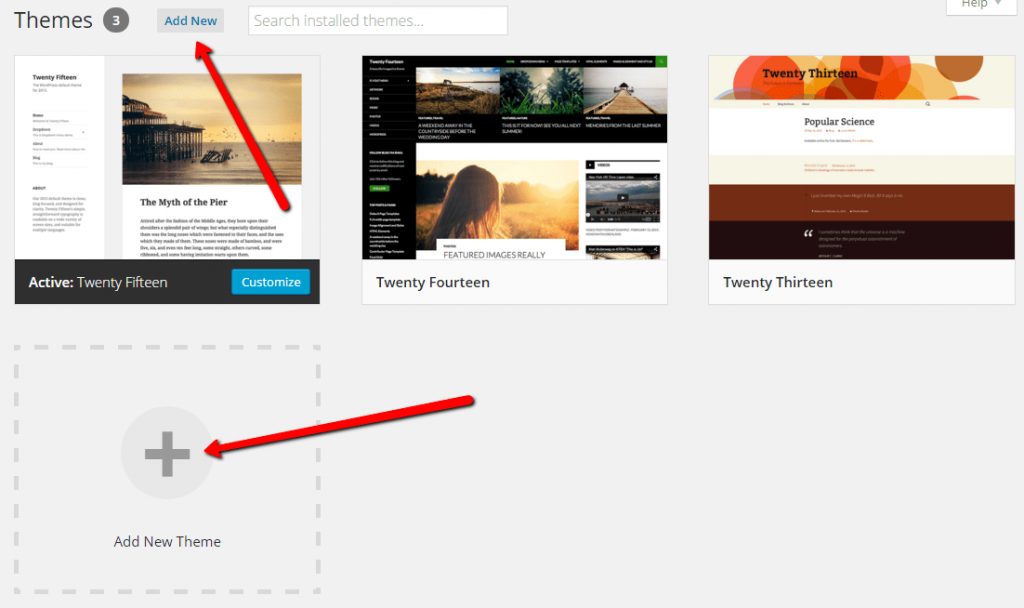Click the green search icon in Twenty Fourteen preview
The image size is (1024, 608).
point(661,62)
